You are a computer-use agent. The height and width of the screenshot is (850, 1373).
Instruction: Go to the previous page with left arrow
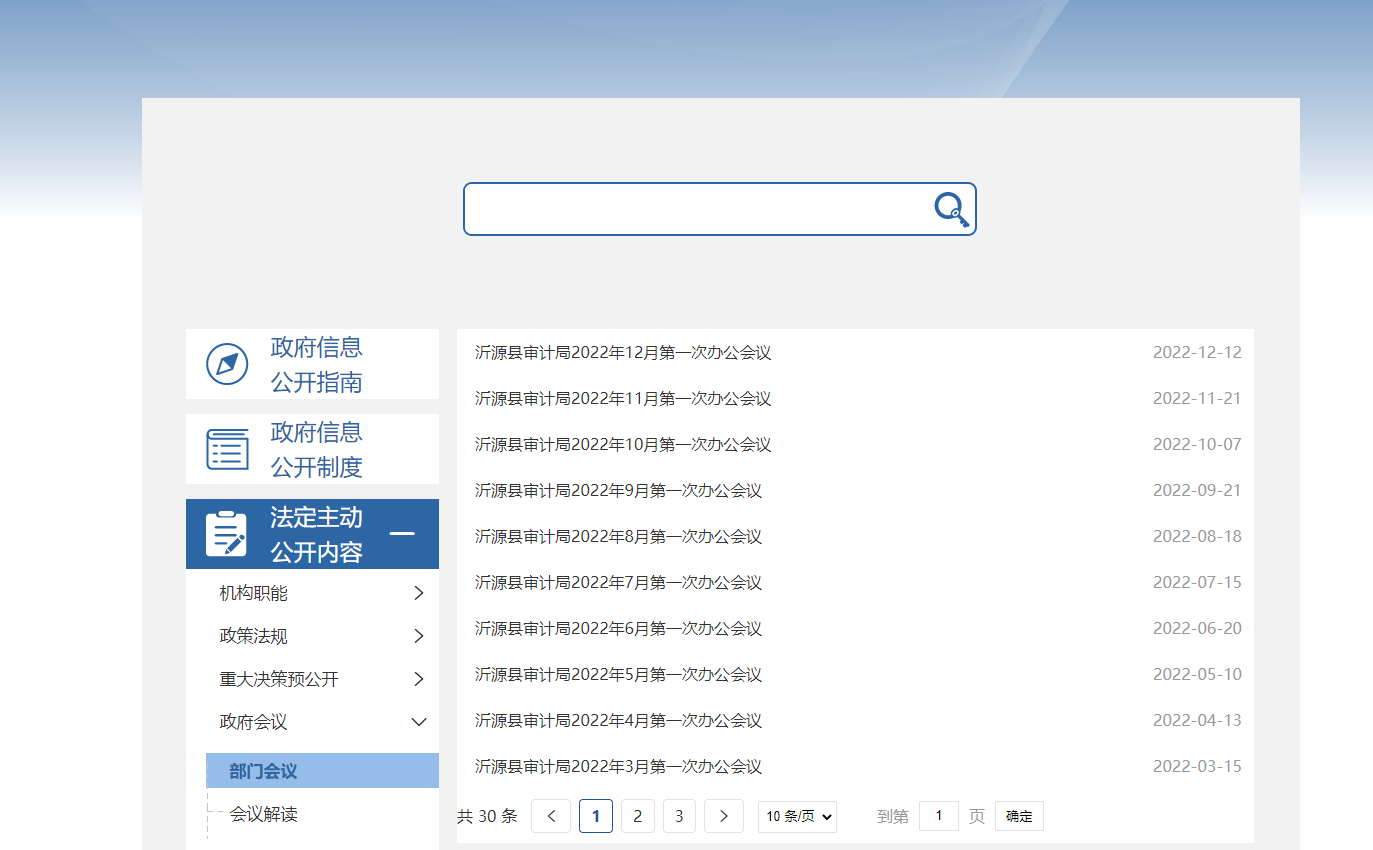coord(551,816)
